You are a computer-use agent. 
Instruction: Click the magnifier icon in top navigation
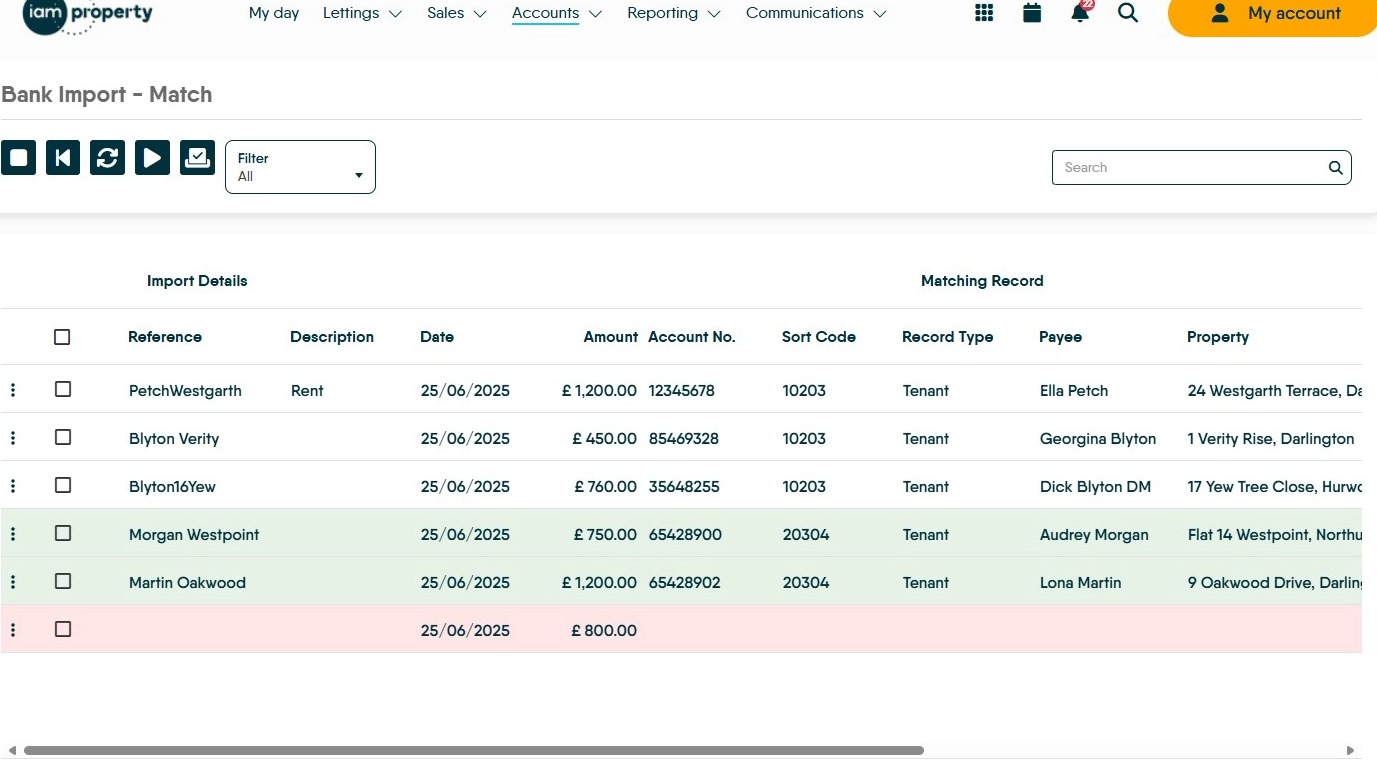click(x=1128, y=13)
